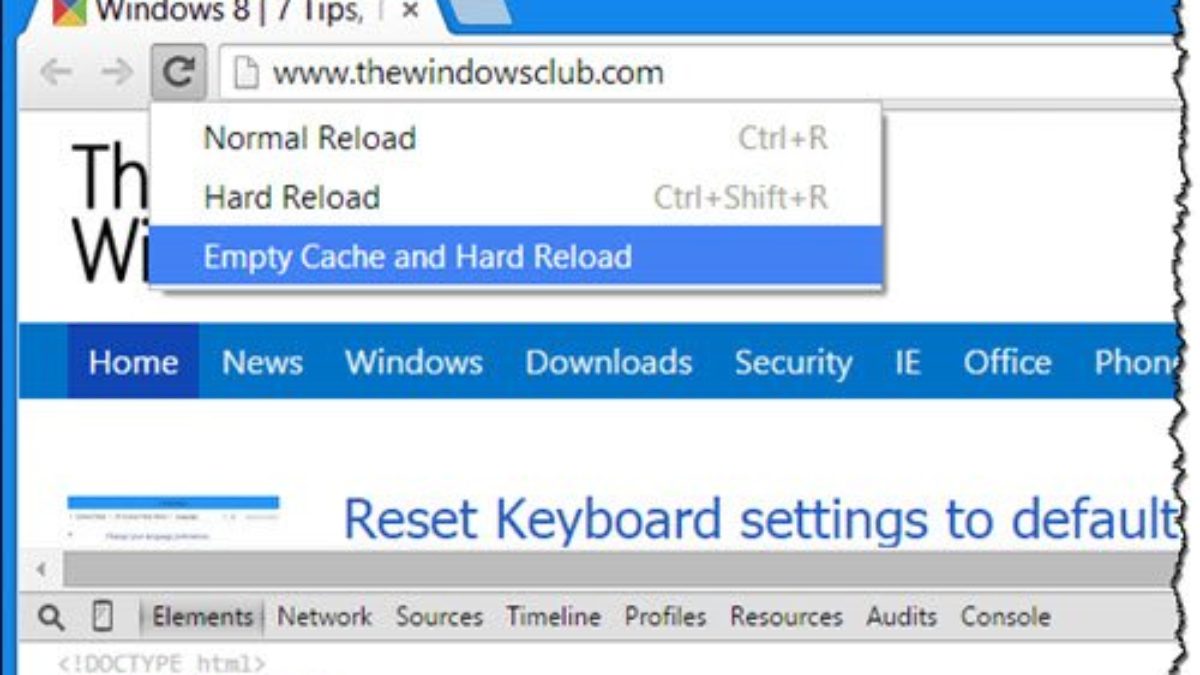Open the News navigation link

(x=262, y=362)
